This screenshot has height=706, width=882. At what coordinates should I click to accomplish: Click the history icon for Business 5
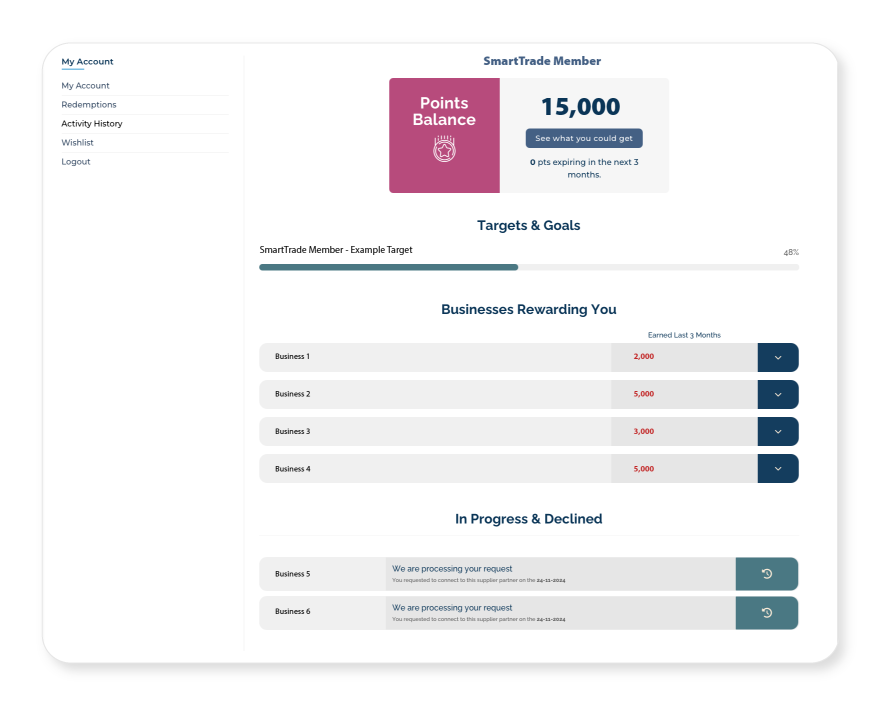click(x=766, y=574)
